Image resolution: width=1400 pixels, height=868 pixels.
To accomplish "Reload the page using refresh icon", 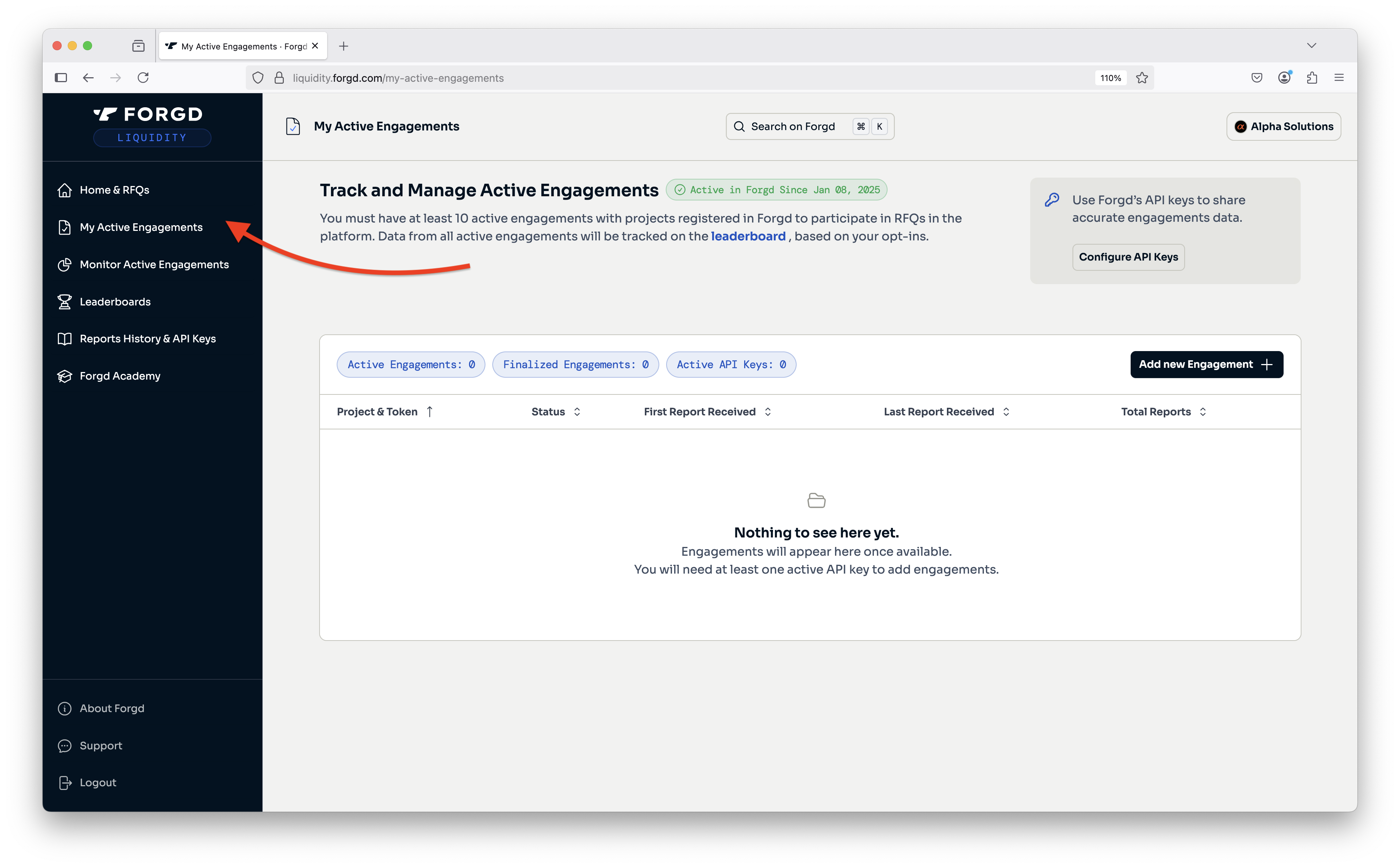I will point(143,78).
